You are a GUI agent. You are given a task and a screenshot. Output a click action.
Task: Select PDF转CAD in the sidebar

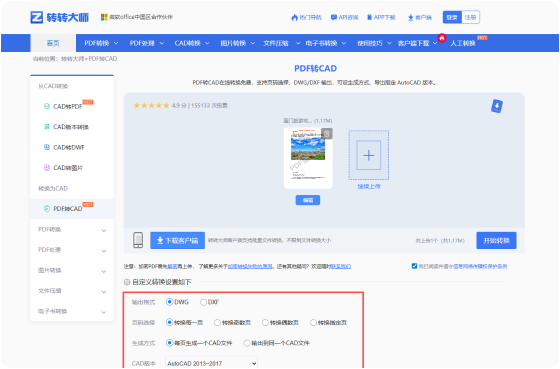coord(72,209)
